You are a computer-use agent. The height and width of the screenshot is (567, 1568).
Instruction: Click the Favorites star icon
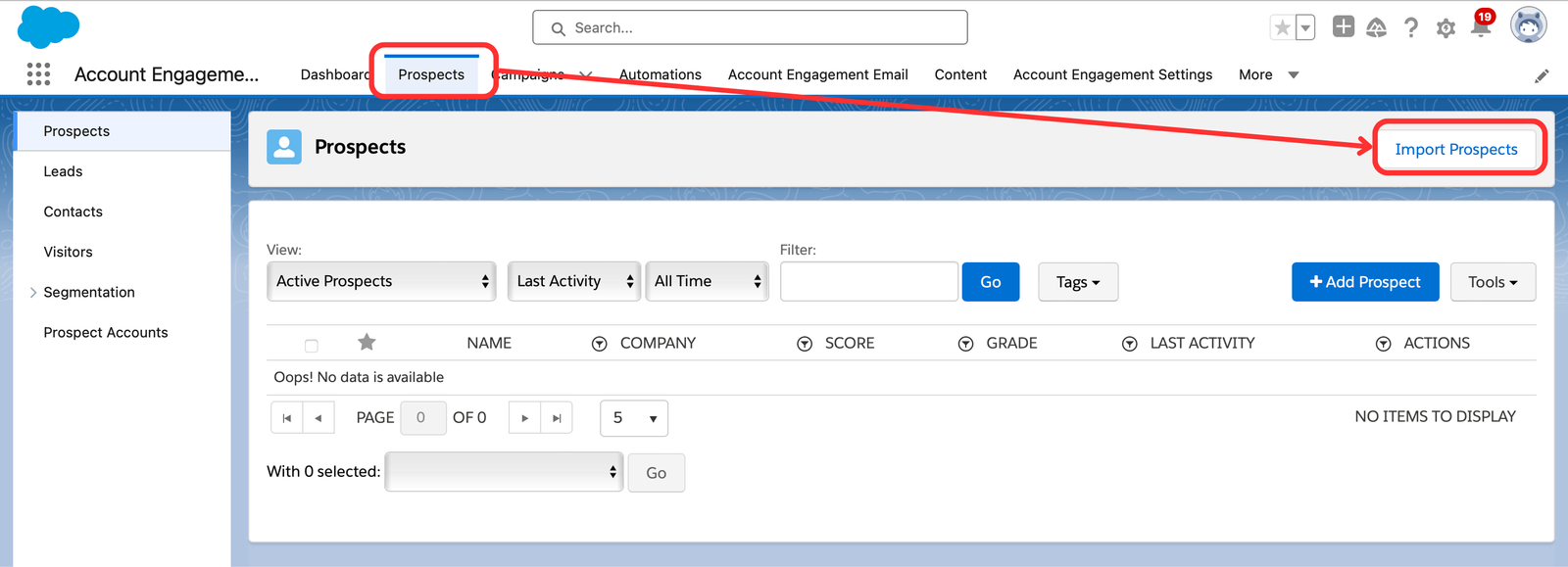[1282, 27]
